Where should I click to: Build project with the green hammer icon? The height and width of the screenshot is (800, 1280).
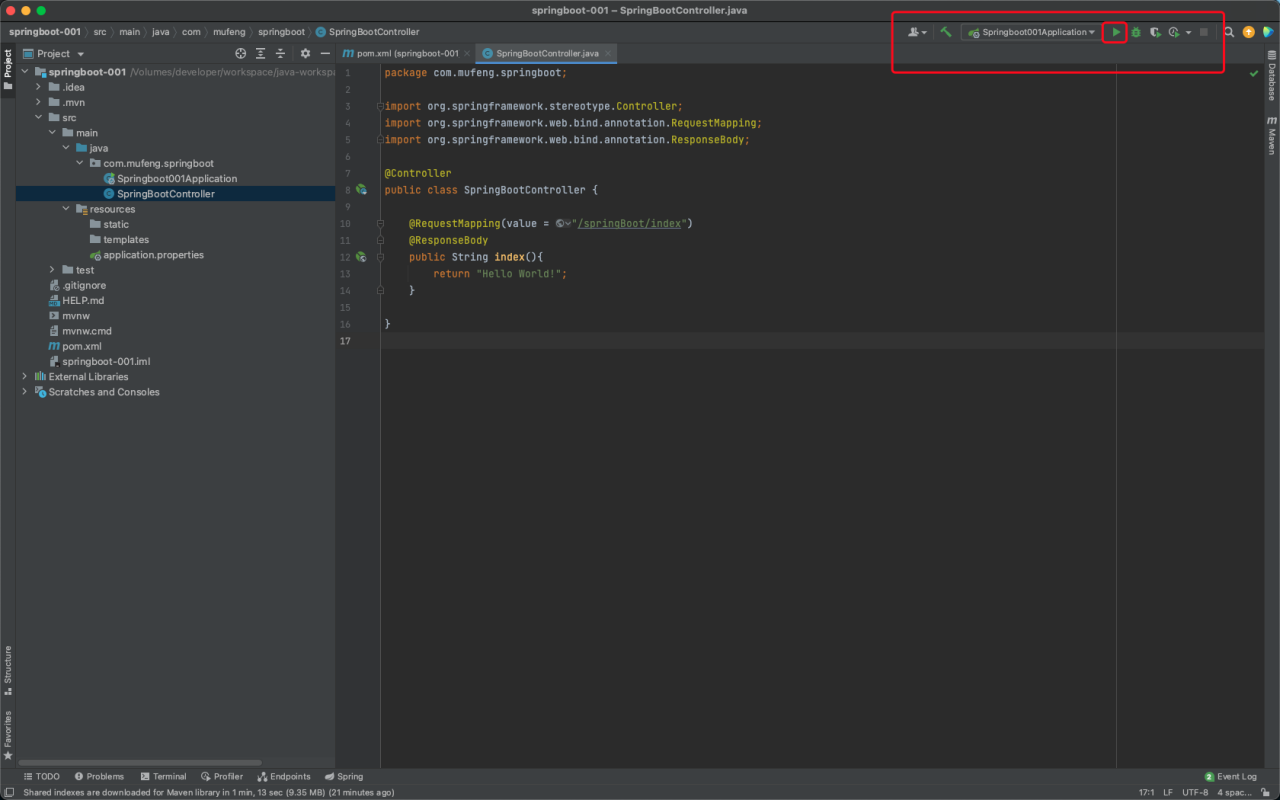pos(945,32)
